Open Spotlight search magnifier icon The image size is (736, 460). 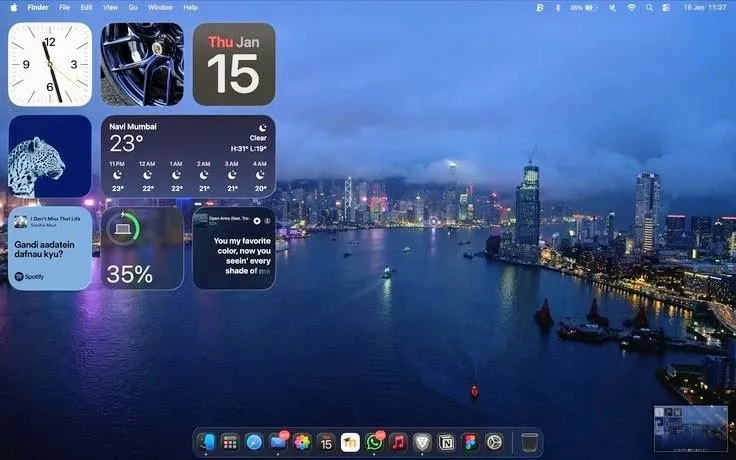(x=649, y=8)
